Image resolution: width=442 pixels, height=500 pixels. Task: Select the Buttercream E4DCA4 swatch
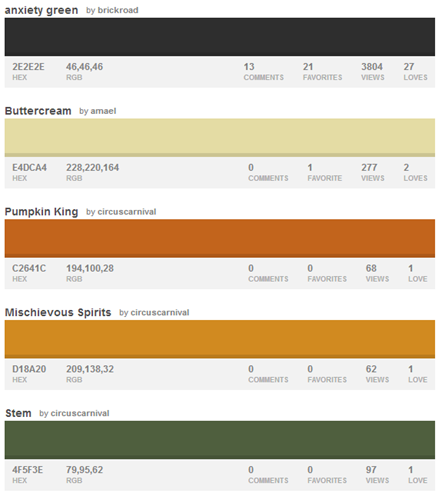tap(220, 137)
